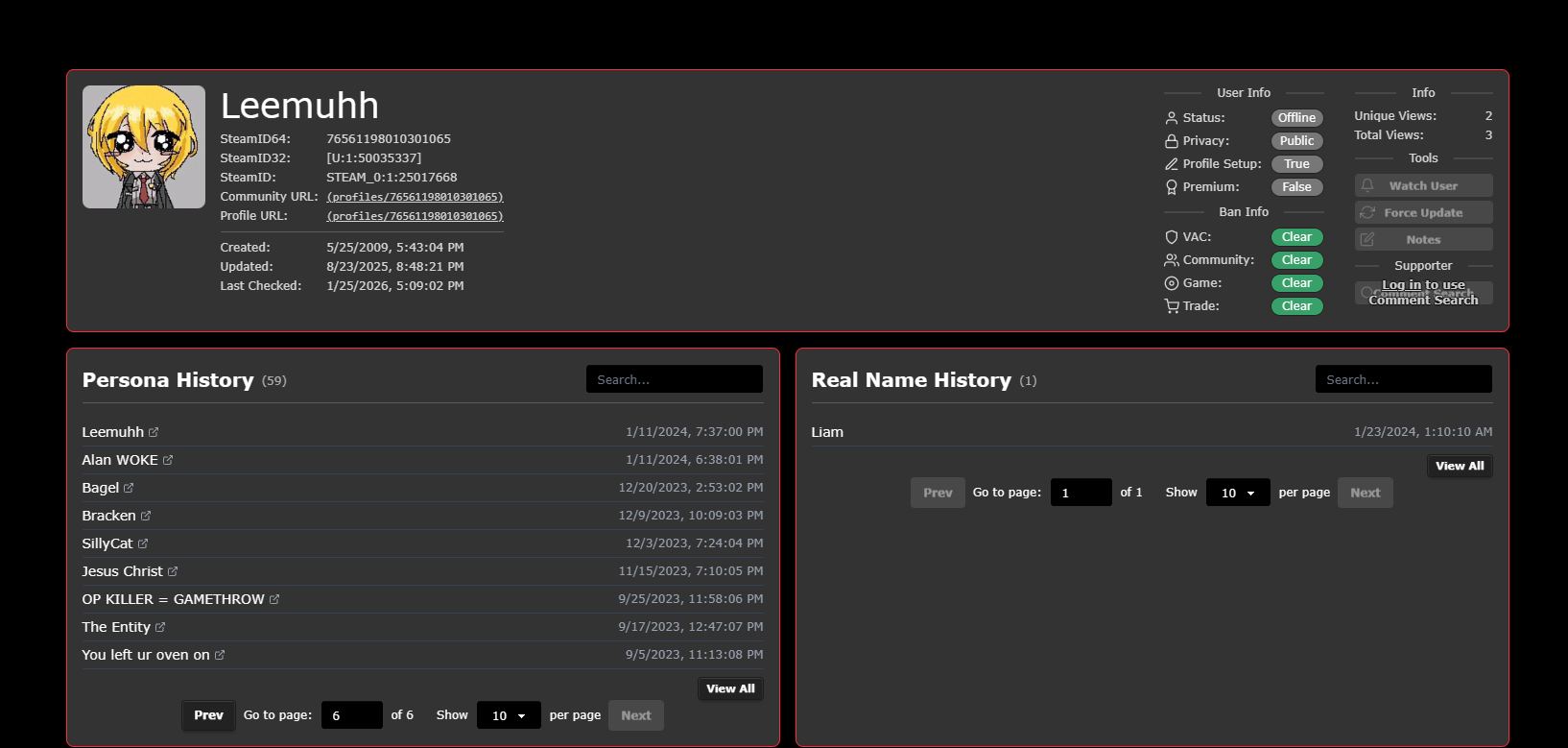Screen dimensions: 1568x748
Task: Click external link icon next to The Entity
Action: pos(160,627)
